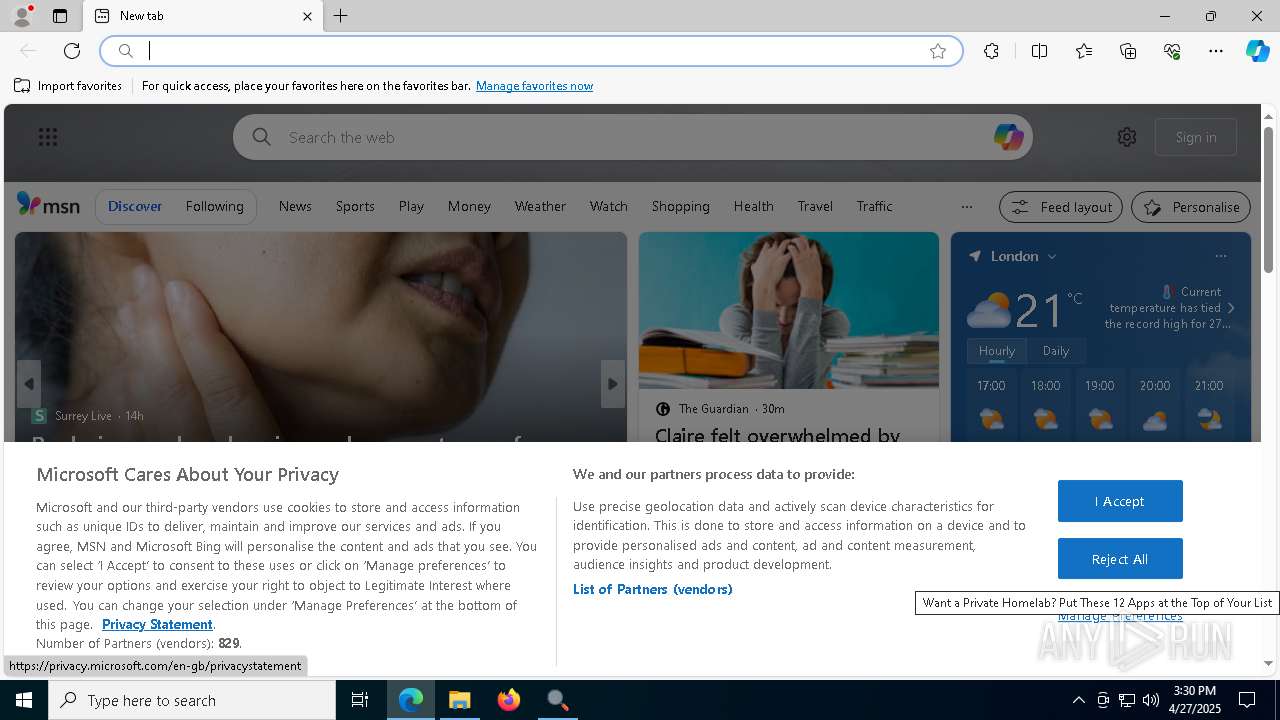Open the Traffic menu item

[874, 206]
